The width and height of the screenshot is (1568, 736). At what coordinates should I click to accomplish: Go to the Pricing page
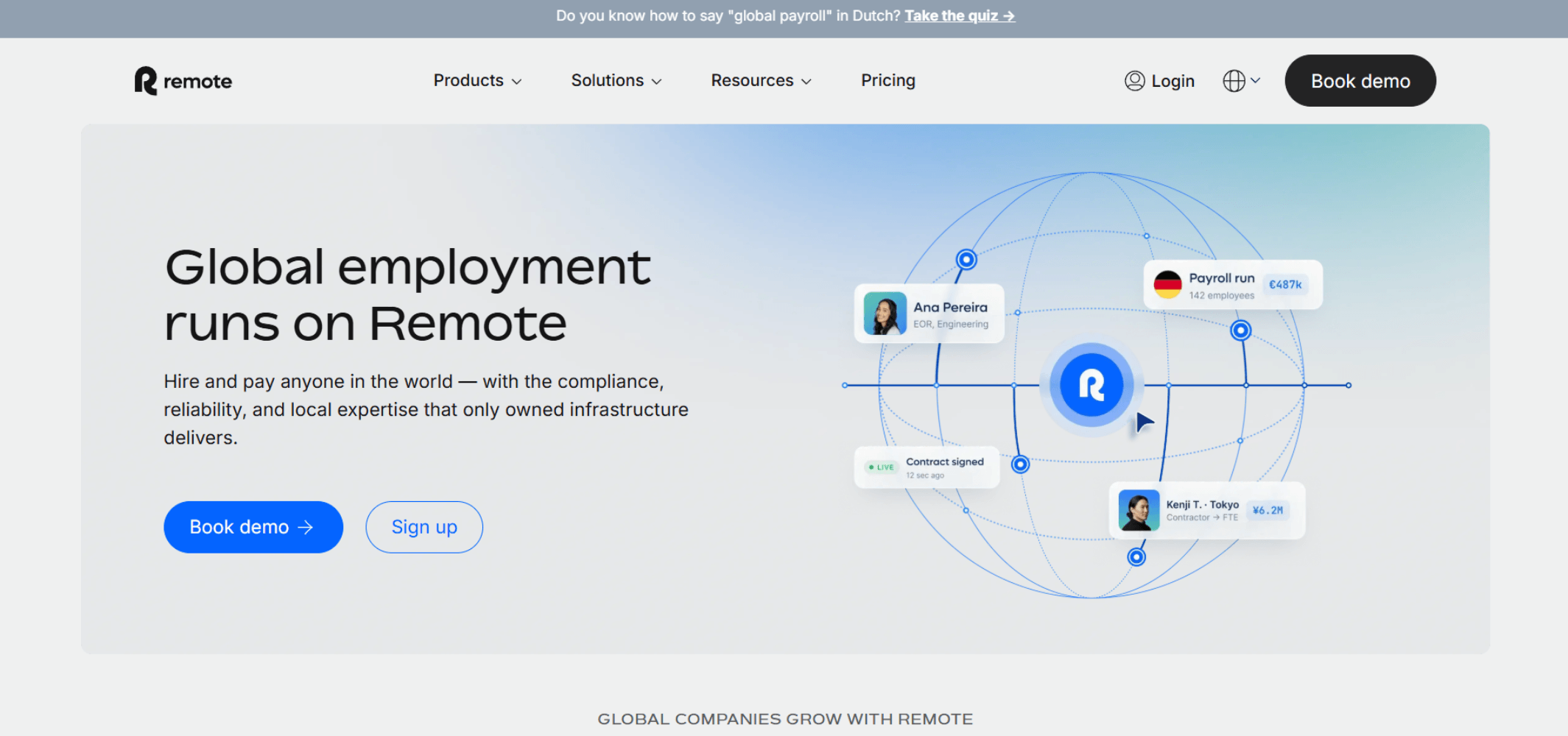tap(888, 80)
